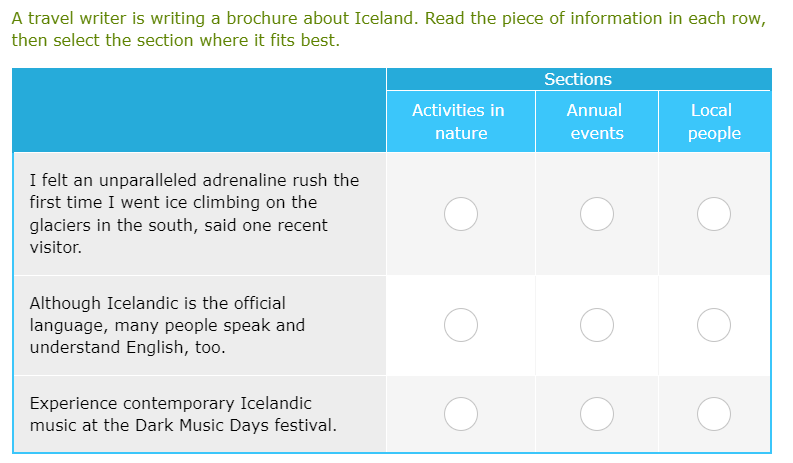Click the Activities in nature column header
The width and height of the screenshot is (793, 463).
(460, 121)
